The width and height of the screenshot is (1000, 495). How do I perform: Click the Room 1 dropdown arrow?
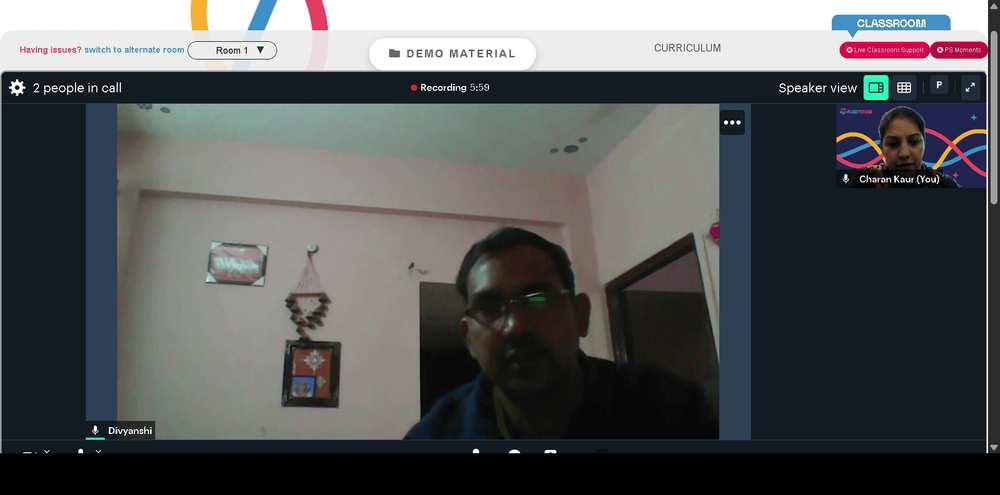pyautogui.click(x=261, y=50)
